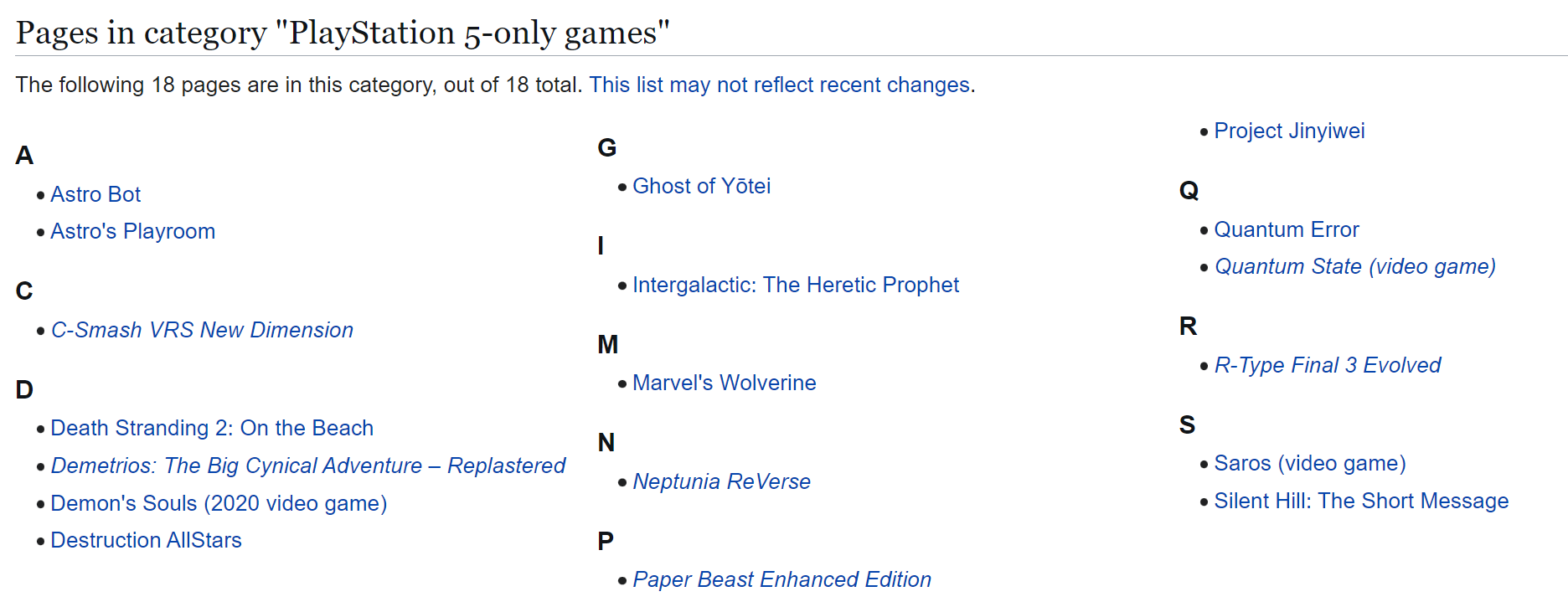This screenshot has height=607, width=1568.
Task: Click Intergalactic: The Heretic Prophet
Action: click(x=795, y=285)
